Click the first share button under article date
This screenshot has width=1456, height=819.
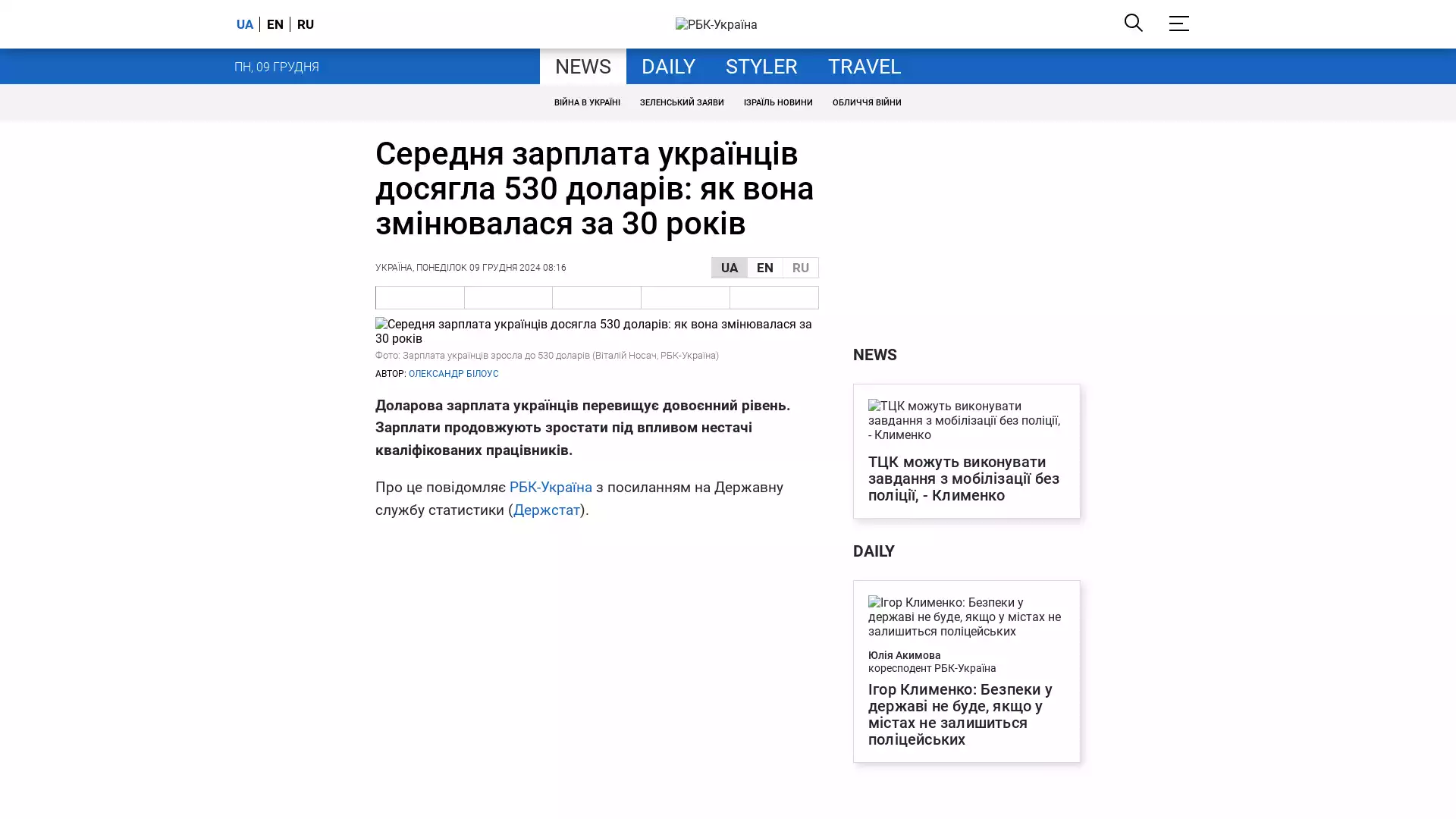(420, 297)
